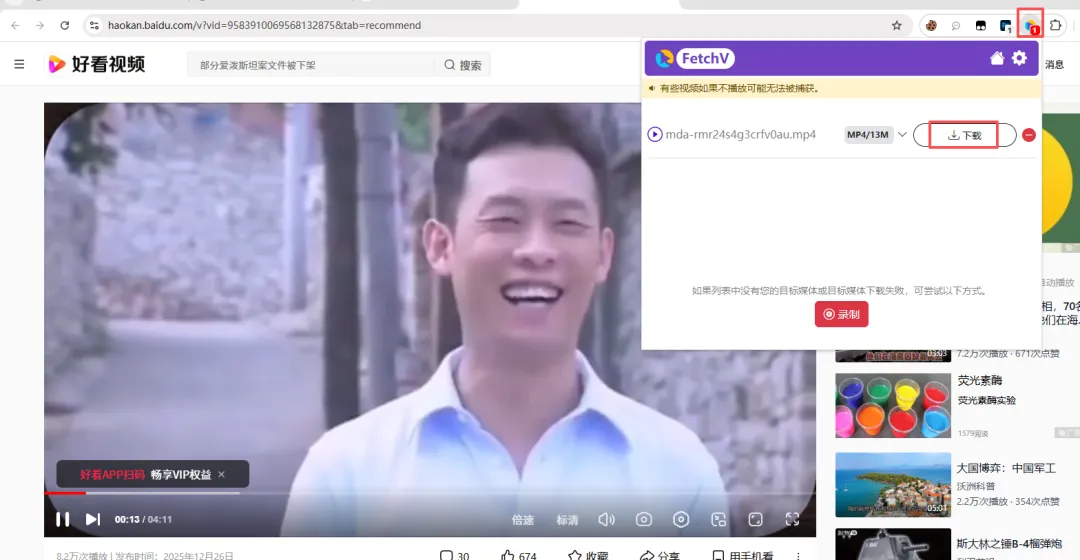
Task: Open the 倍速 playback speed menu
Action: pos(523,520)
